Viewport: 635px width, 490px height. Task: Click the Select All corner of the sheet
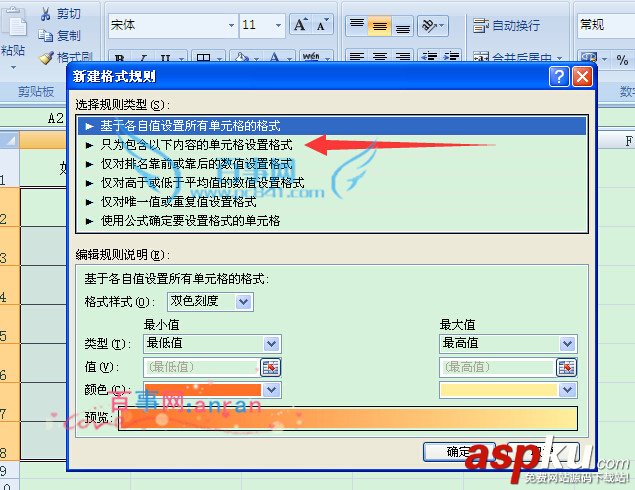[9, 140]
